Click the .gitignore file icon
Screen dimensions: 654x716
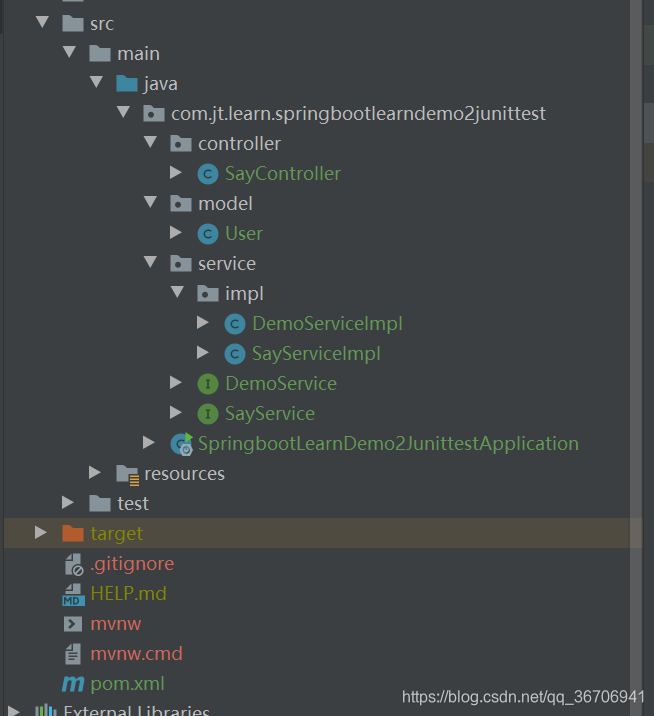point(74,564)
